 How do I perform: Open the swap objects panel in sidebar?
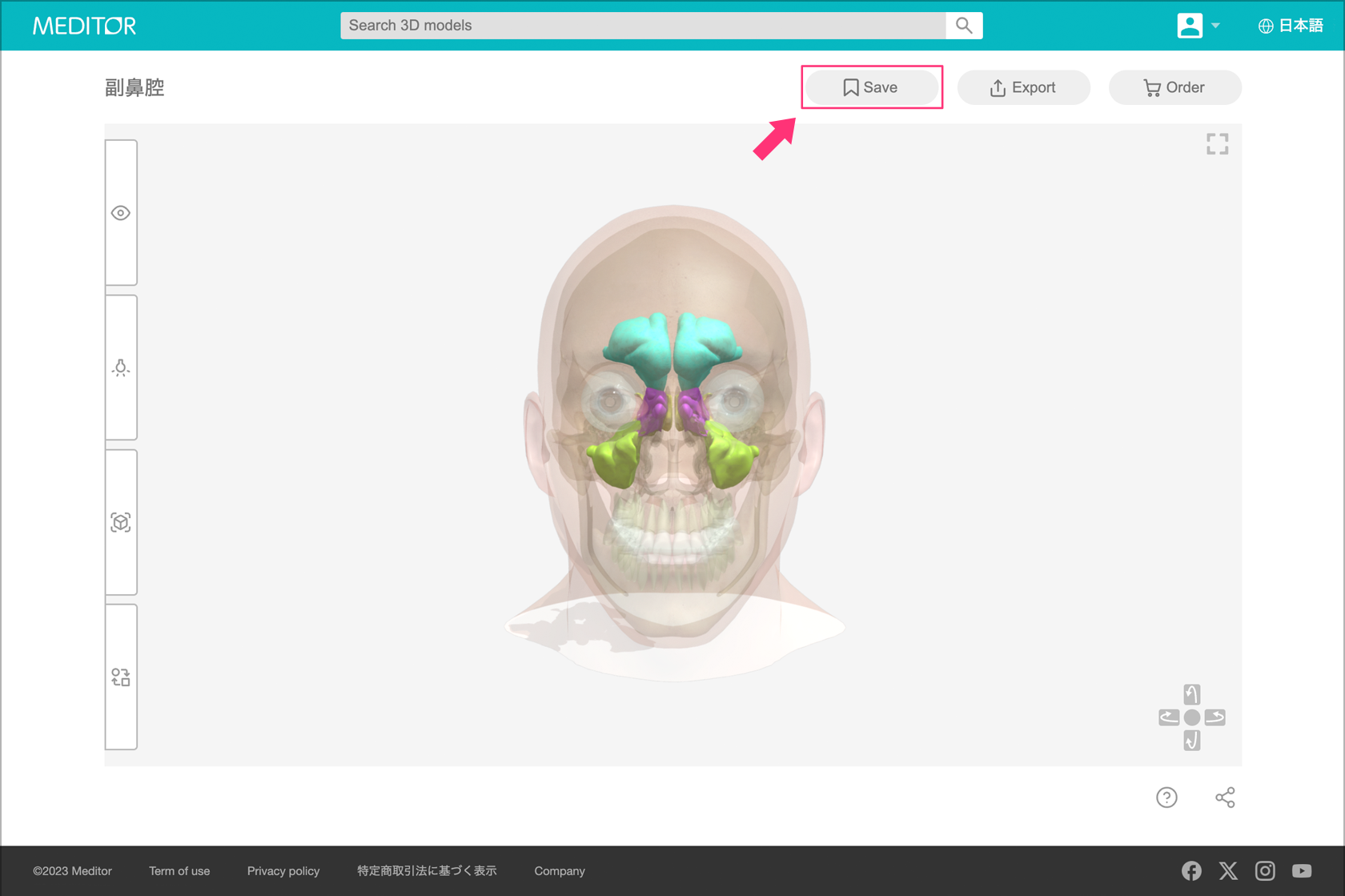click(x=121, y=677)
